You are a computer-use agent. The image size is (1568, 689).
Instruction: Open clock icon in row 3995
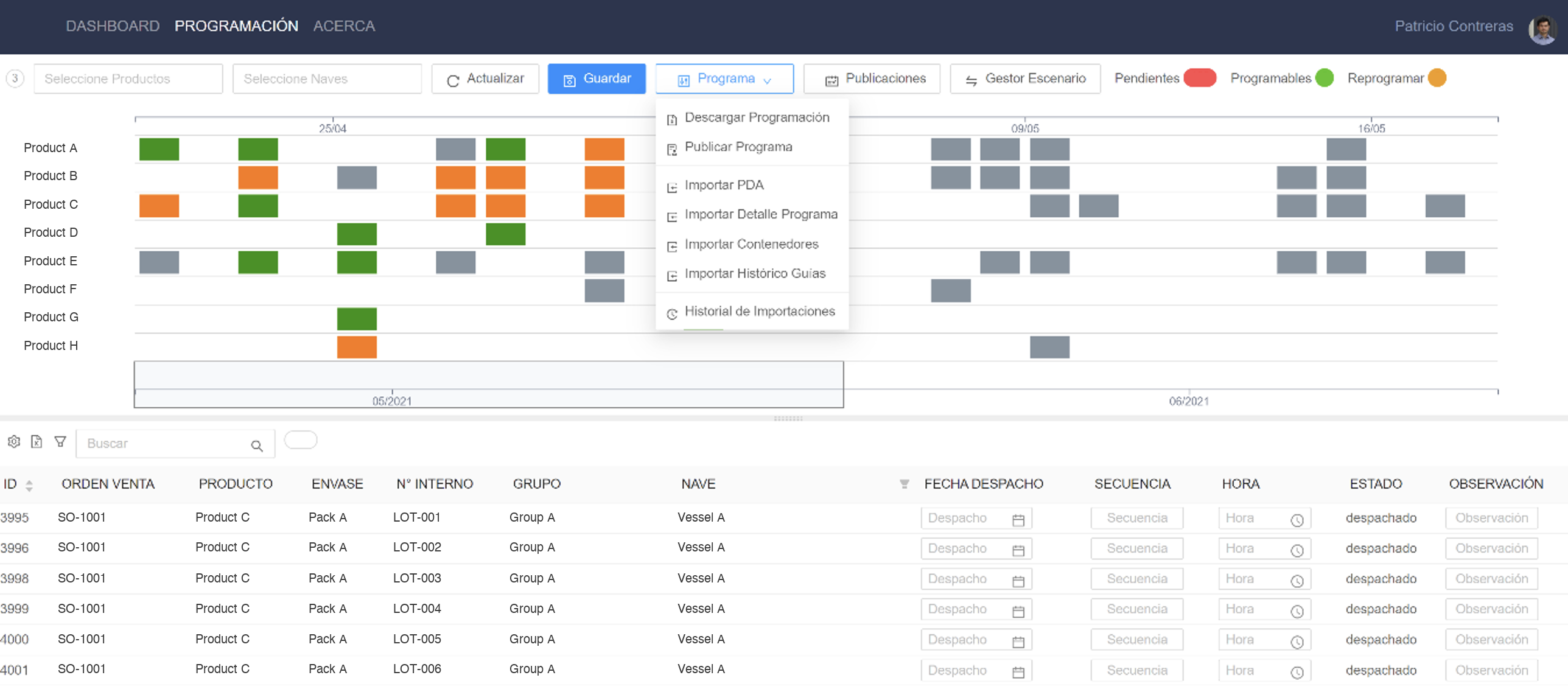coord(1297,519)
